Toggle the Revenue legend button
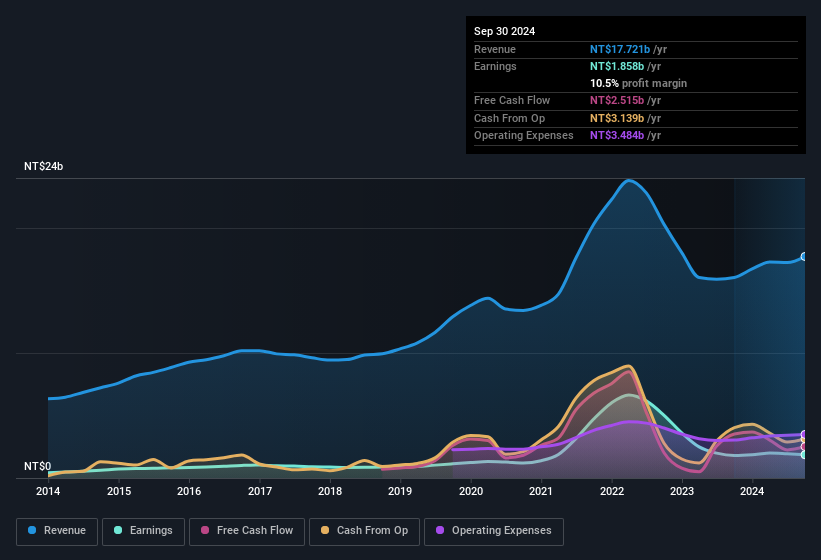The height and width of the screenshot is (560, 821). (x=57, y=531)
